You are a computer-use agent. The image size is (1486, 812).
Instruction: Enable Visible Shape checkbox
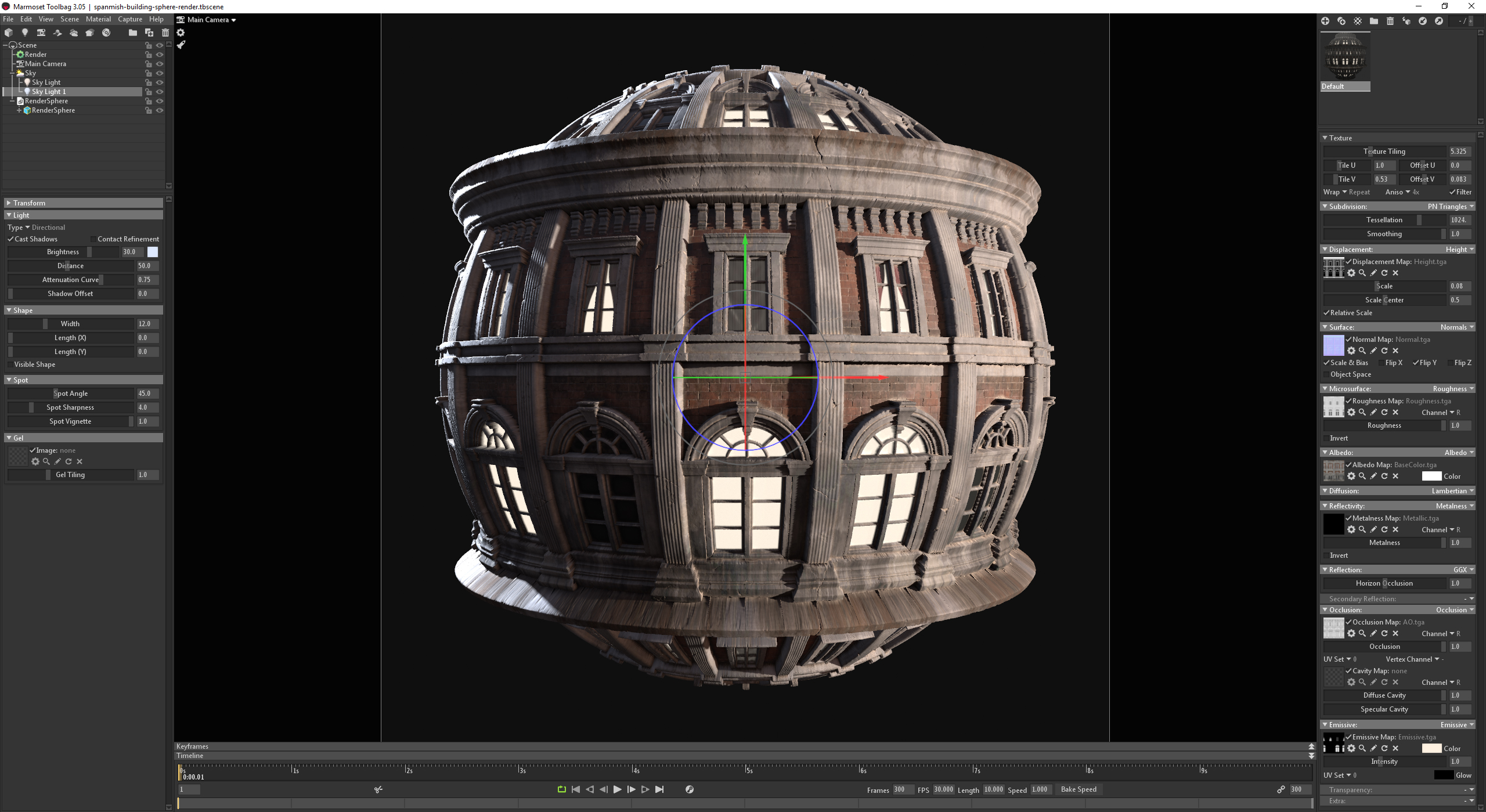(x=10, y=365)
